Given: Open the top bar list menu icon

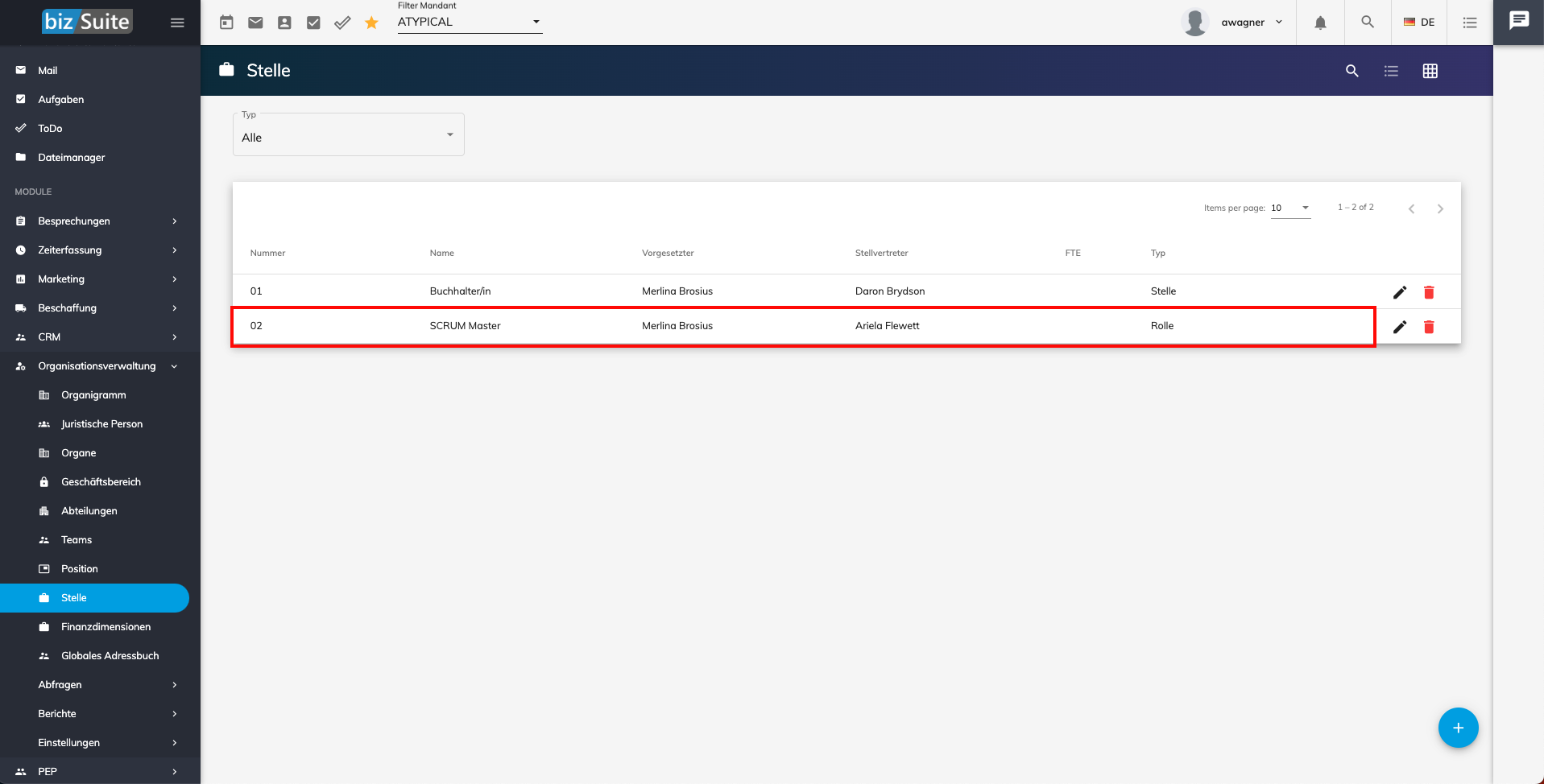Looking at the screenshot, I should 1470,23.
